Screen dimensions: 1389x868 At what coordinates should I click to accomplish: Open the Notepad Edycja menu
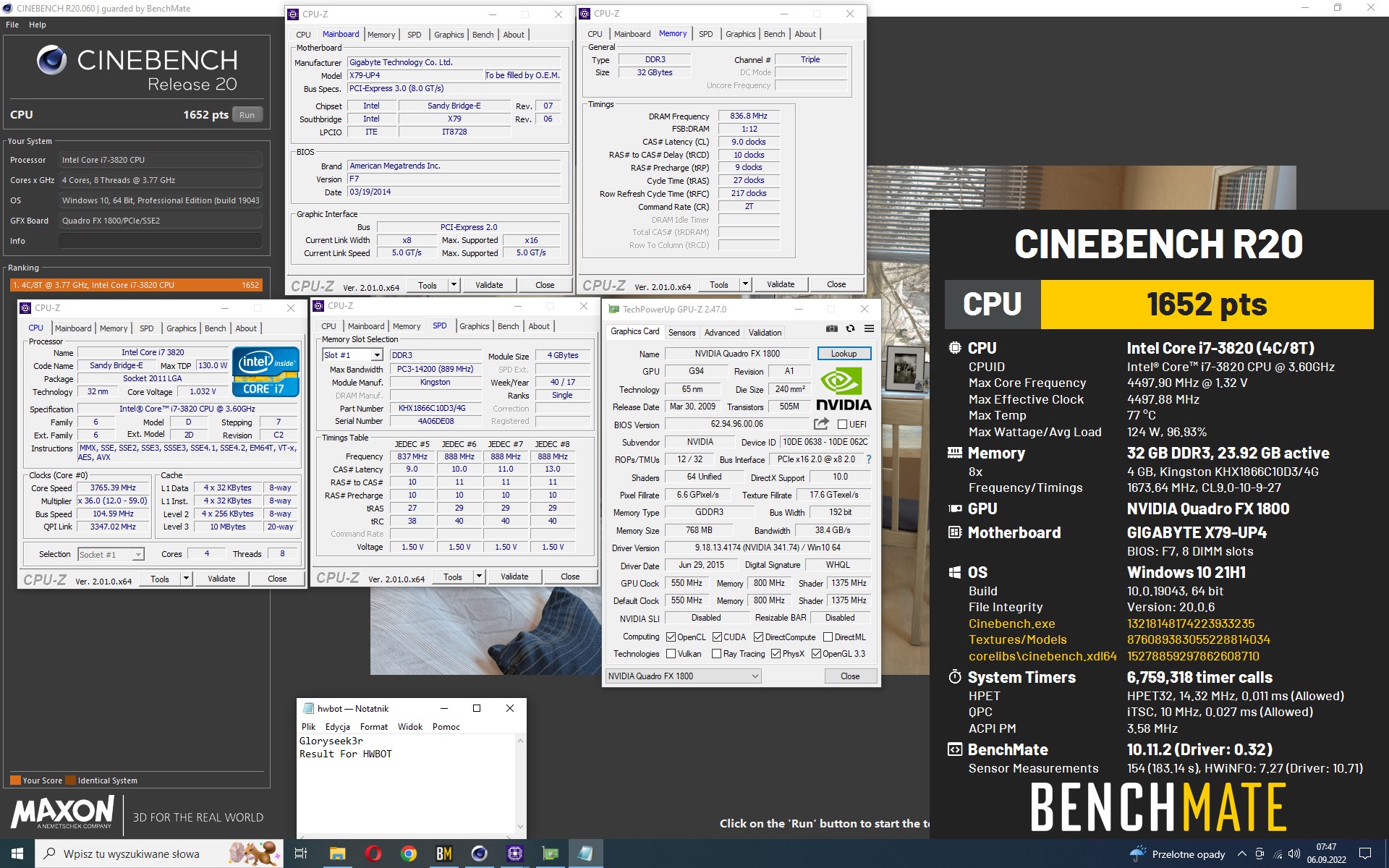(x=338, y=727)
